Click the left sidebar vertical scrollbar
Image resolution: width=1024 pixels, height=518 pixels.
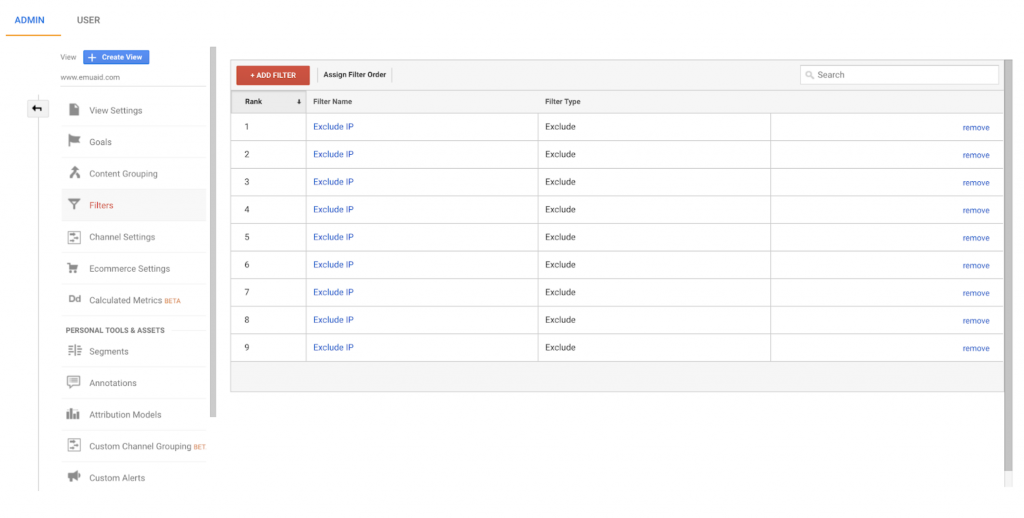[213, 230]
